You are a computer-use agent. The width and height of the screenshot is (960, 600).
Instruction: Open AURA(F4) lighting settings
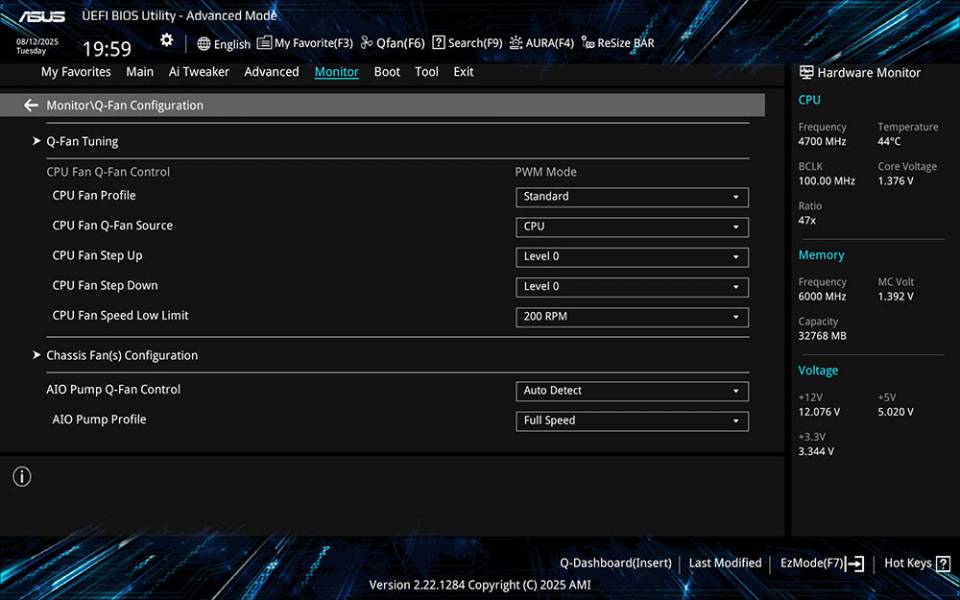pyautogui.click(x=540, y=43)
